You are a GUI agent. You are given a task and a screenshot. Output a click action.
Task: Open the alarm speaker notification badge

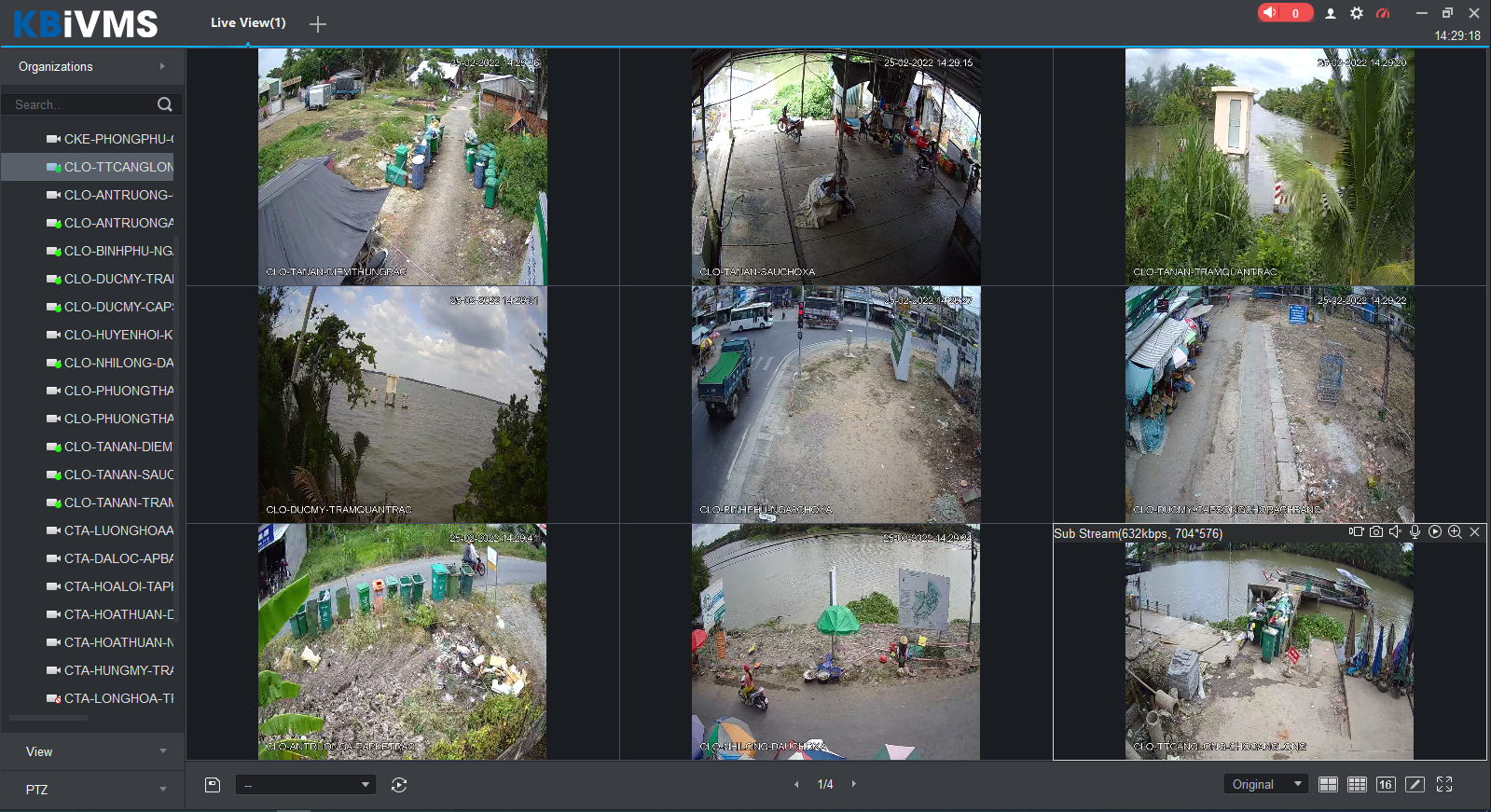(1284, 13)
